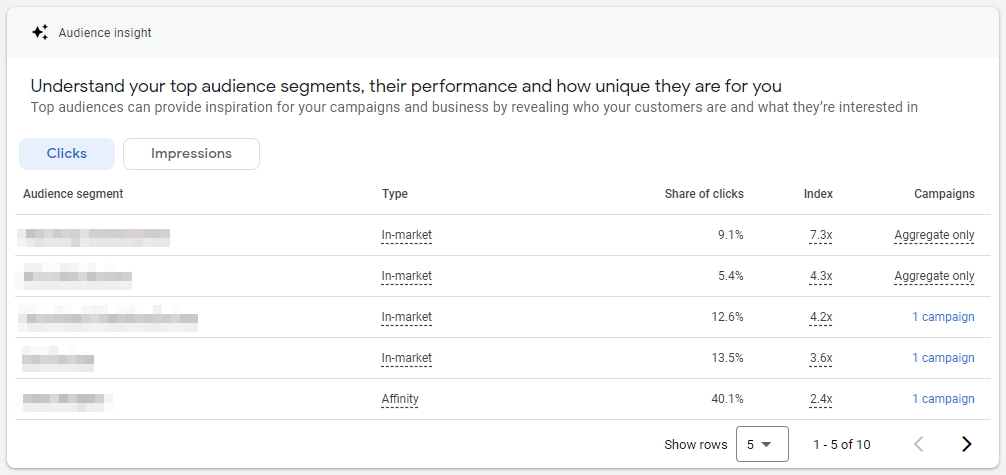1006x475 pixels.
Task: Open 1 campaign link for 12.6% row
Action: click(943, 317)
